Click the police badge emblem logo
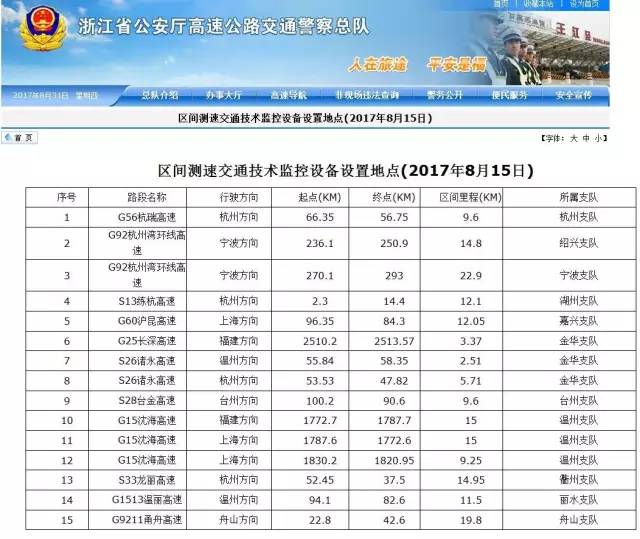Viewport: 640px width, 539px height. pos(43,28)
